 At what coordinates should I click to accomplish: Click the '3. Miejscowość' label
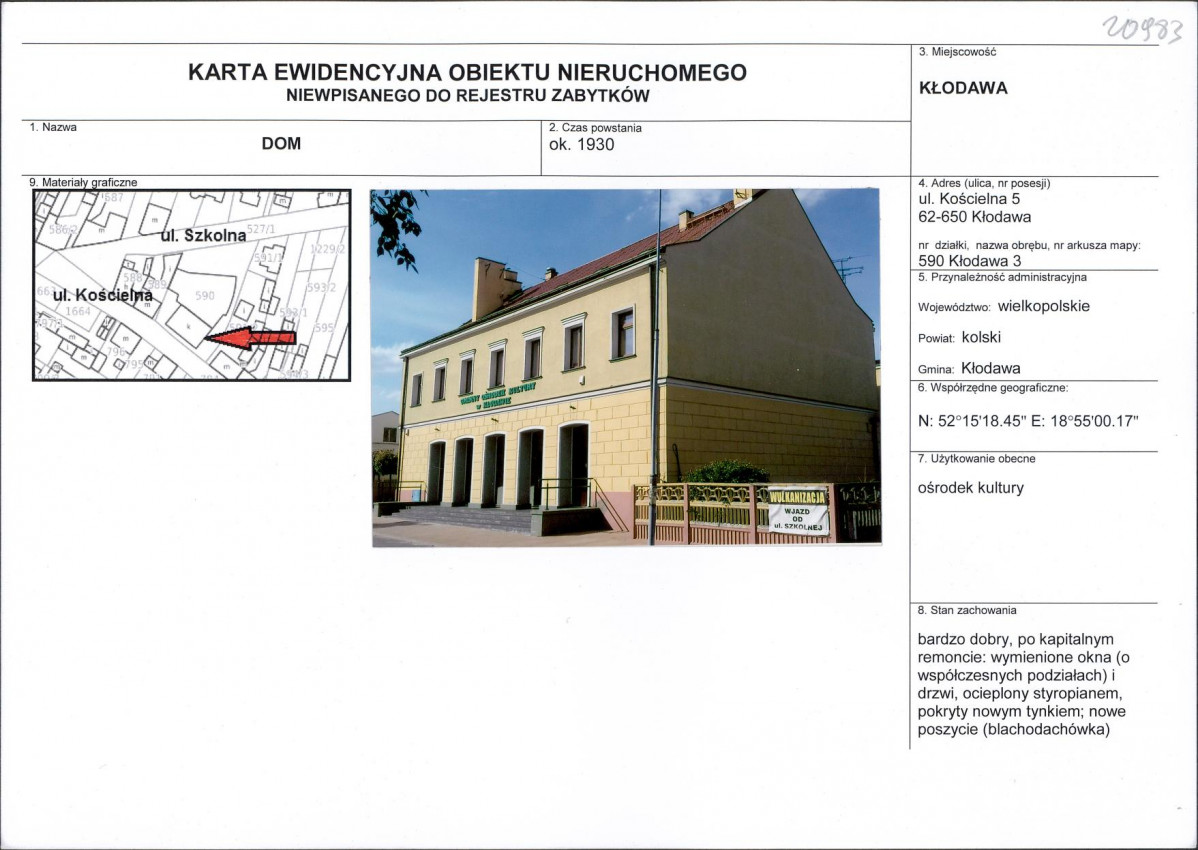pyautogui.click(x=957, y=52)
